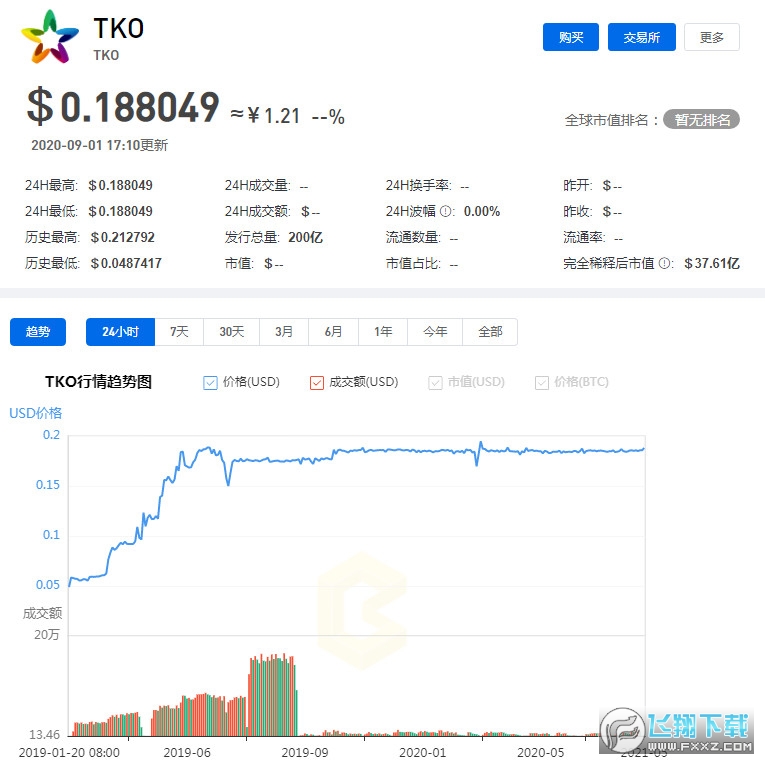Enable the 价格(BTC) checkbox
Image resolution: width=765 pixels, height=766 pixels.
pyautogui.click(x=542, y=382)
